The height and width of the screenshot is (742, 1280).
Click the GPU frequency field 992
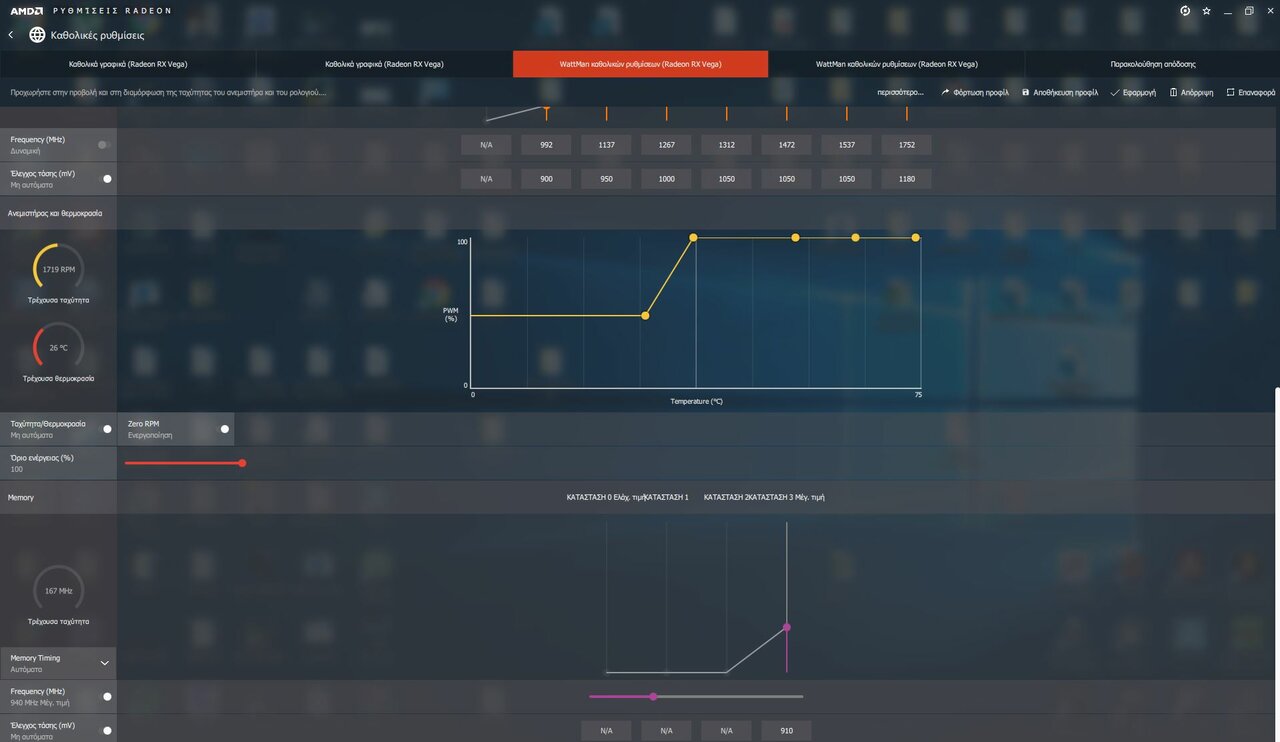546,145
